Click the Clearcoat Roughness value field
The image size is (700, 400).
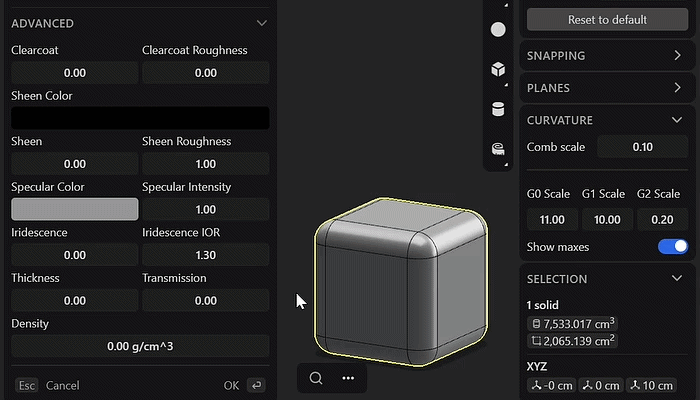click(206, 73)
